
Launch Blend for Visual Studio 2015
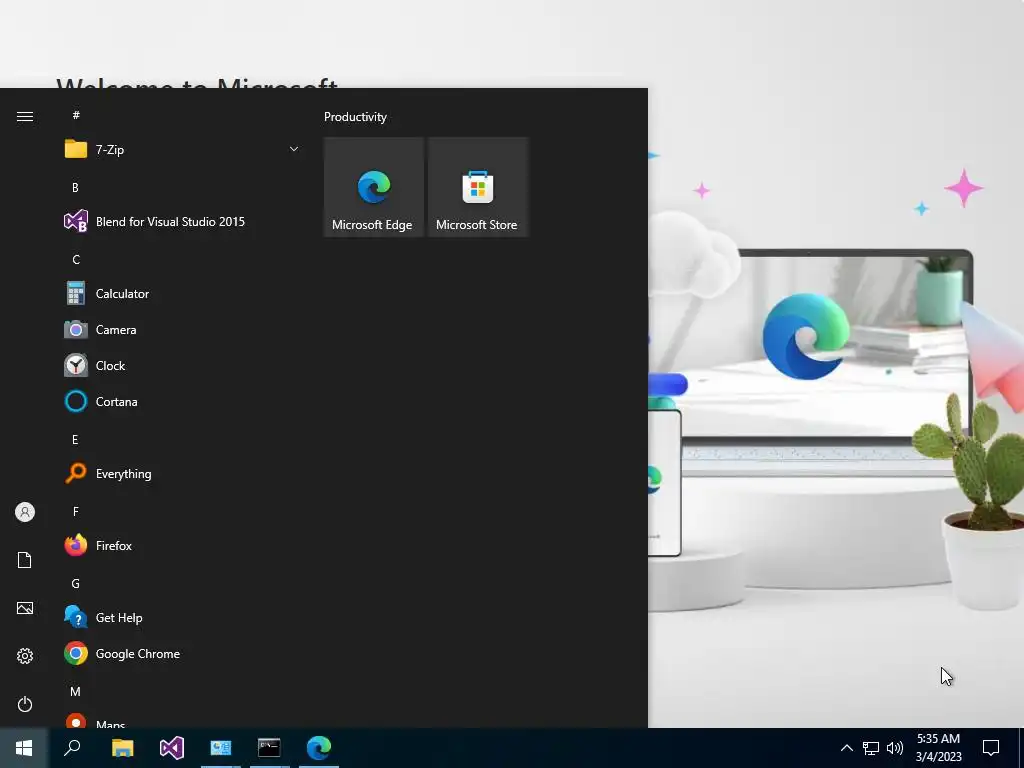[x=182, y=221]
